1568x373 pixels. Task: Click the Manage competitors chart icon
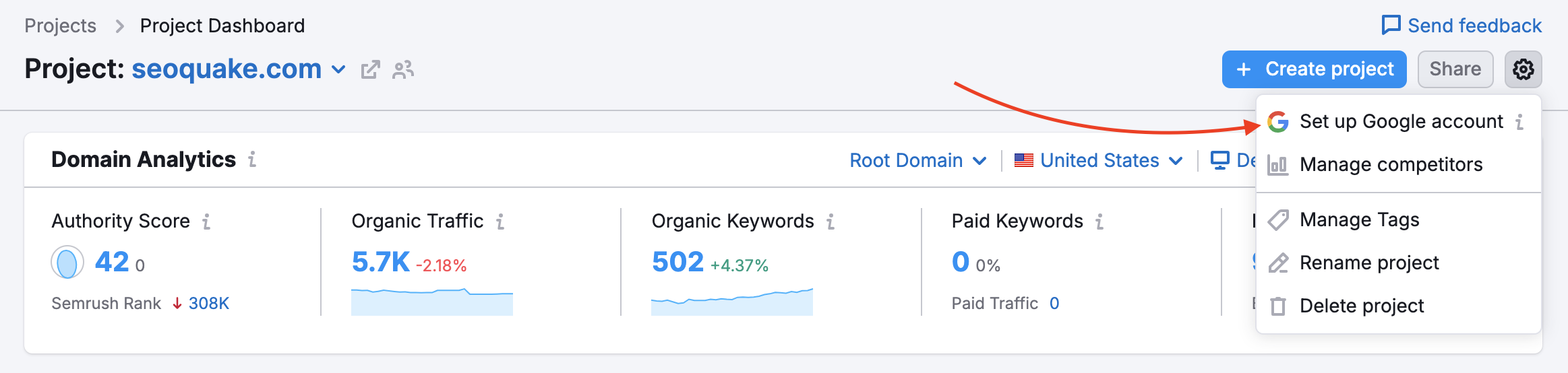(x=1277, y=165)
